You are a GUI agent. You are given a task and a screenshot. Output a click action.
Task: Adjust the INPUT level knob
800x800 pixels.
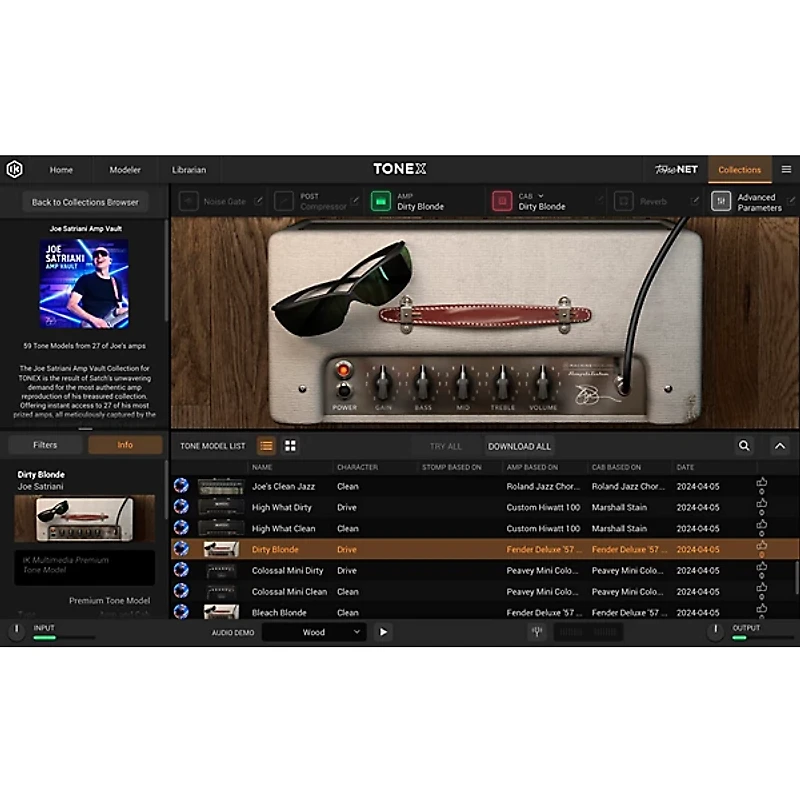(16, 631)
